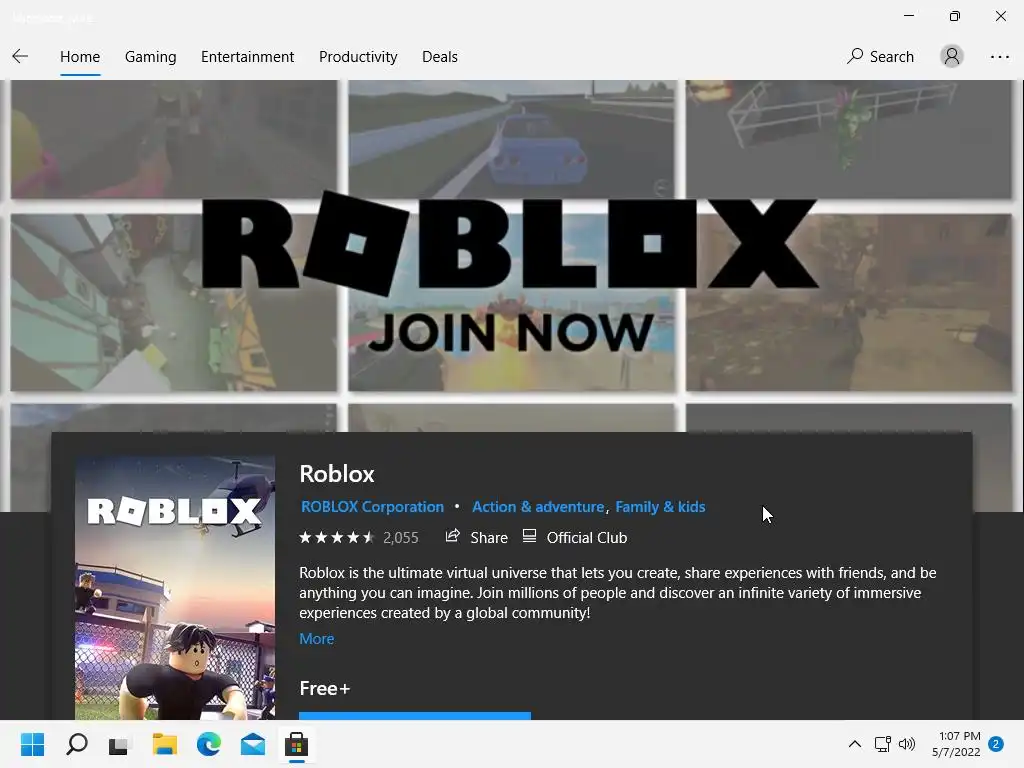Click the Microsoft Store taskbar icon
The image size is (1024, 768).
[296, 744]
